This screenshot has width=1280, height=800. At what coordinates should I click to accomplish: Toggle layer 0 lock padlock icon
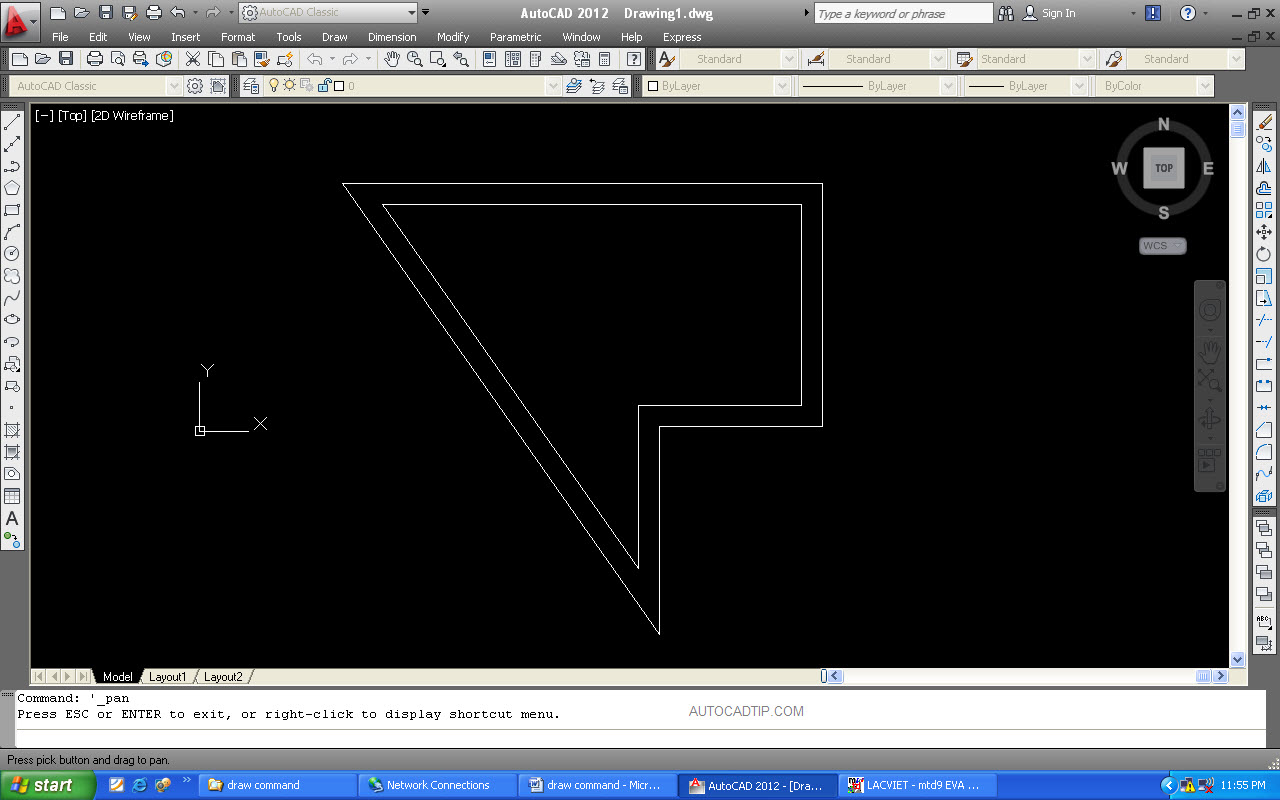[323, 86]
